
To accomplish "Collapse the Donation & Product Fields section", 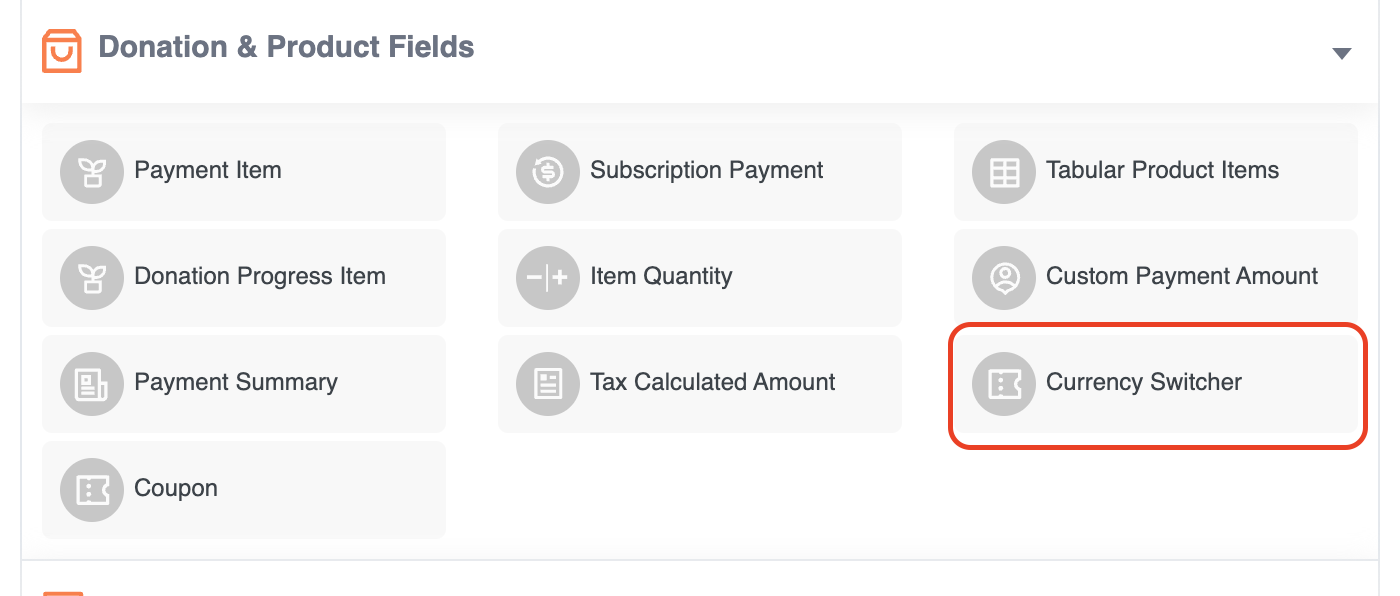I will (1341, 53).
